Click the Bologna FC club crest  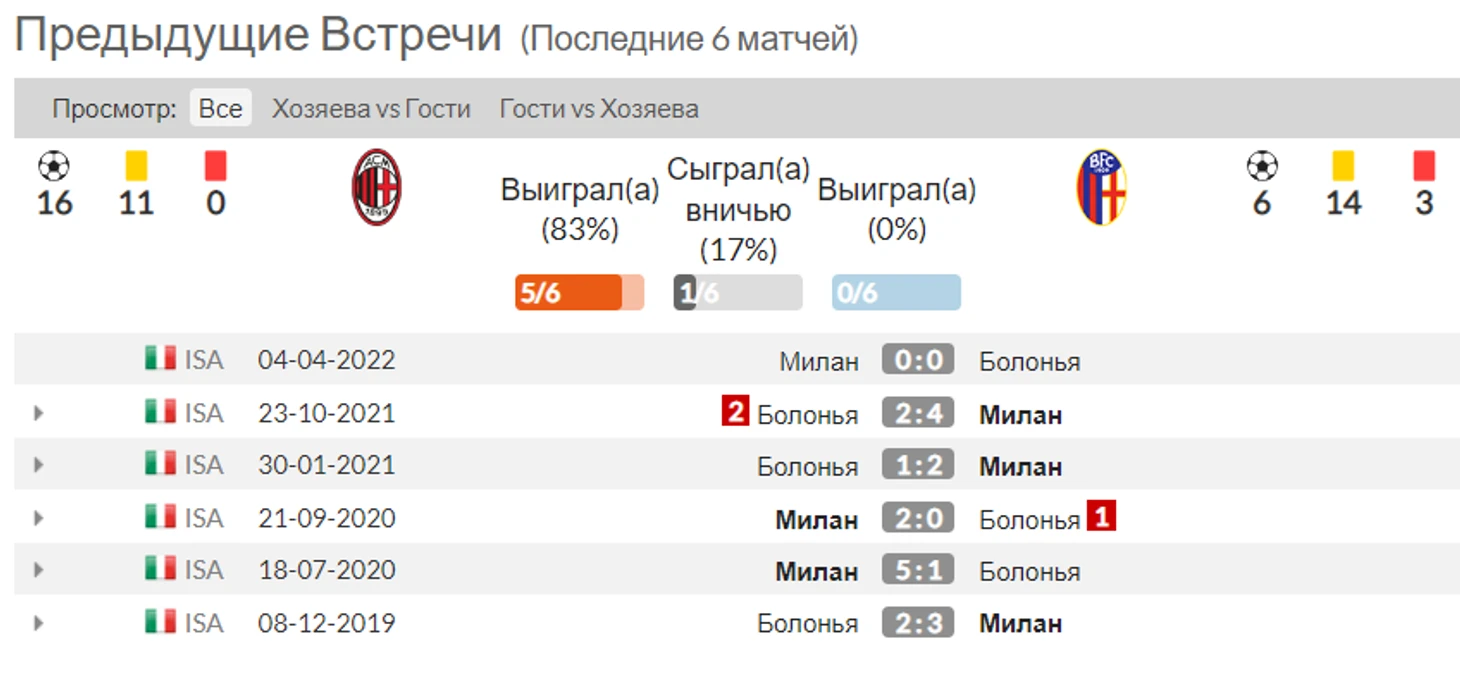click(1101, 187)
